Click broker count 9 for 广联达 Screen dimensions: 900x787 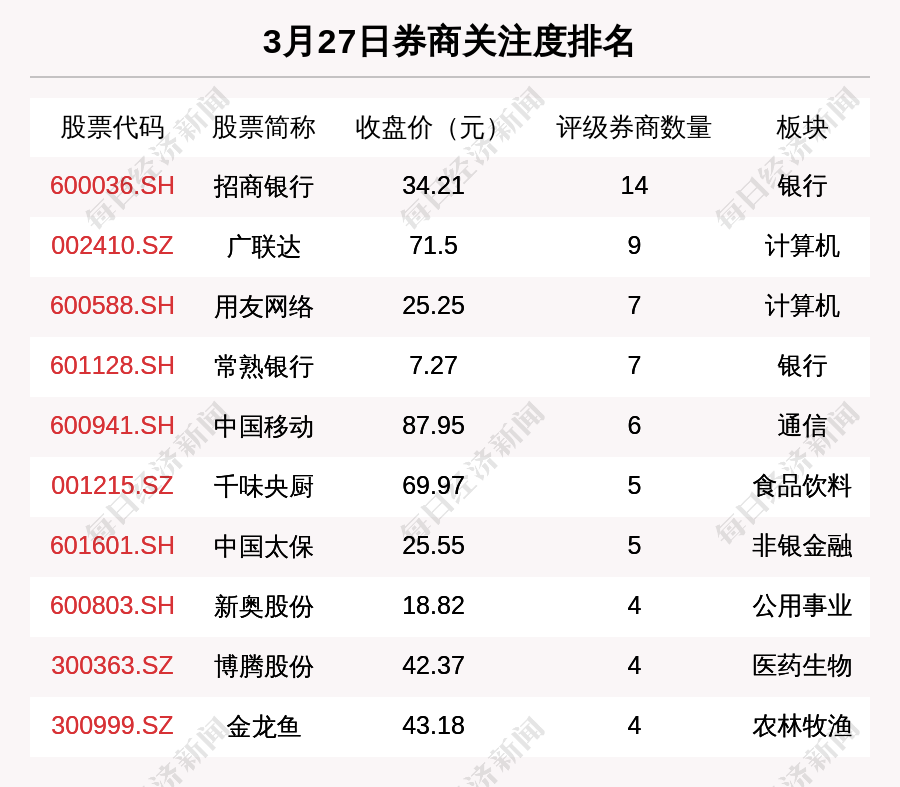(634, 246)
